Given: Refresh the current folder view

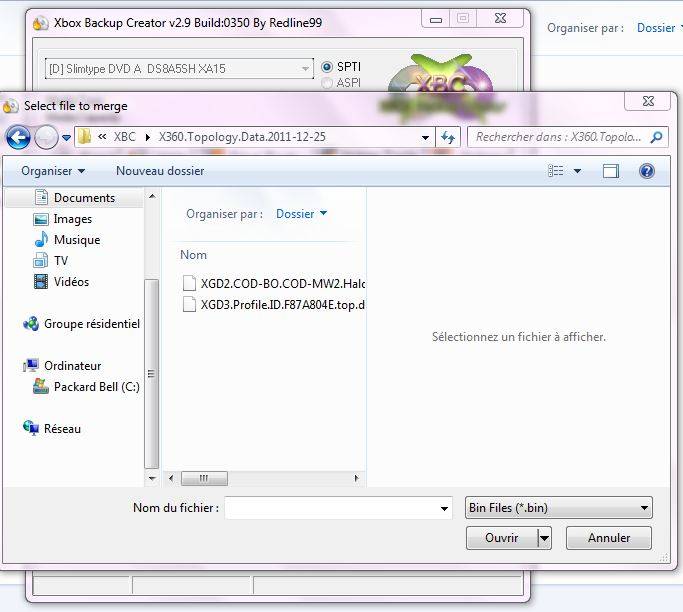Looking at the screenshot, I should [448, 138].
